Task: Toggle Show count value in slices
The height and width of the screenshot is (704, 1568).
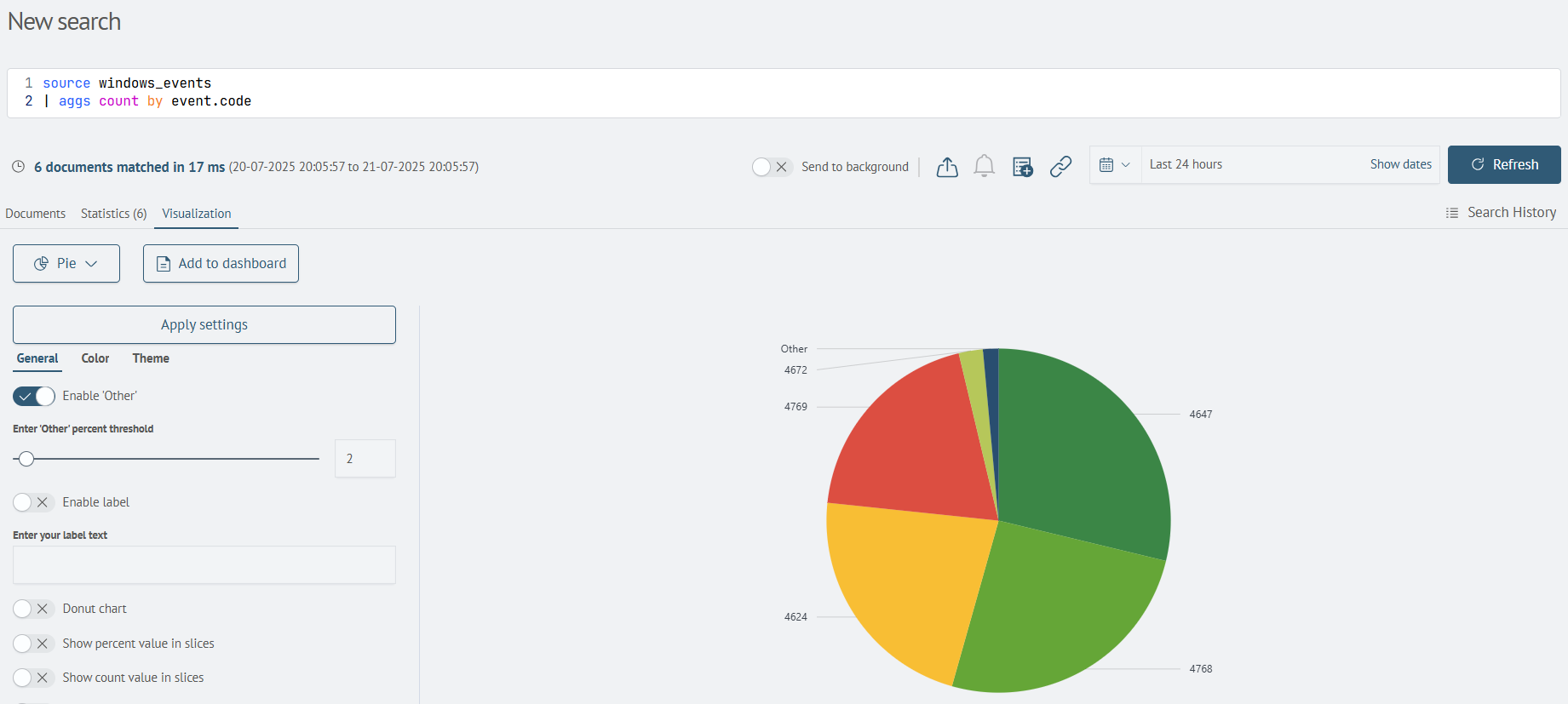Action: 34,678
